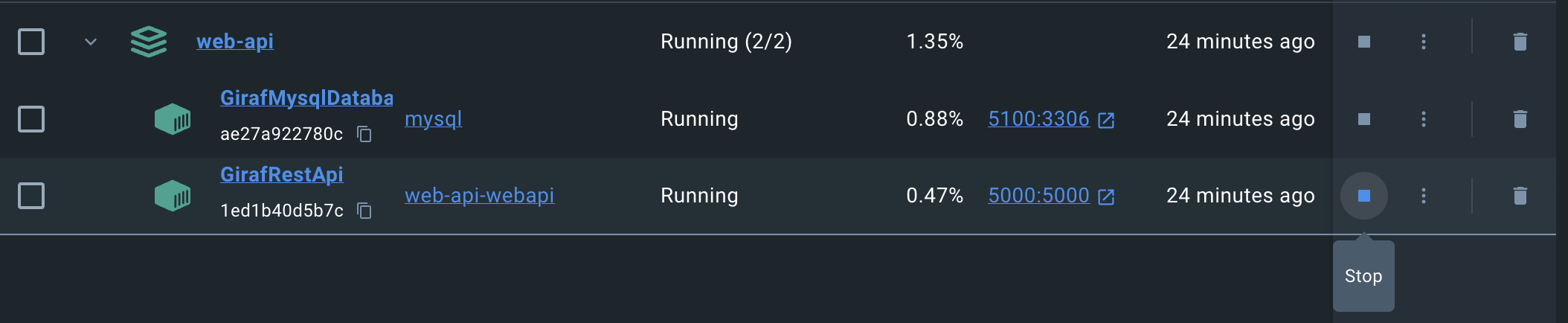Select the web-api stack checkbox
This screenshot has width=1568, height=323.
click(x=31, y=42)
